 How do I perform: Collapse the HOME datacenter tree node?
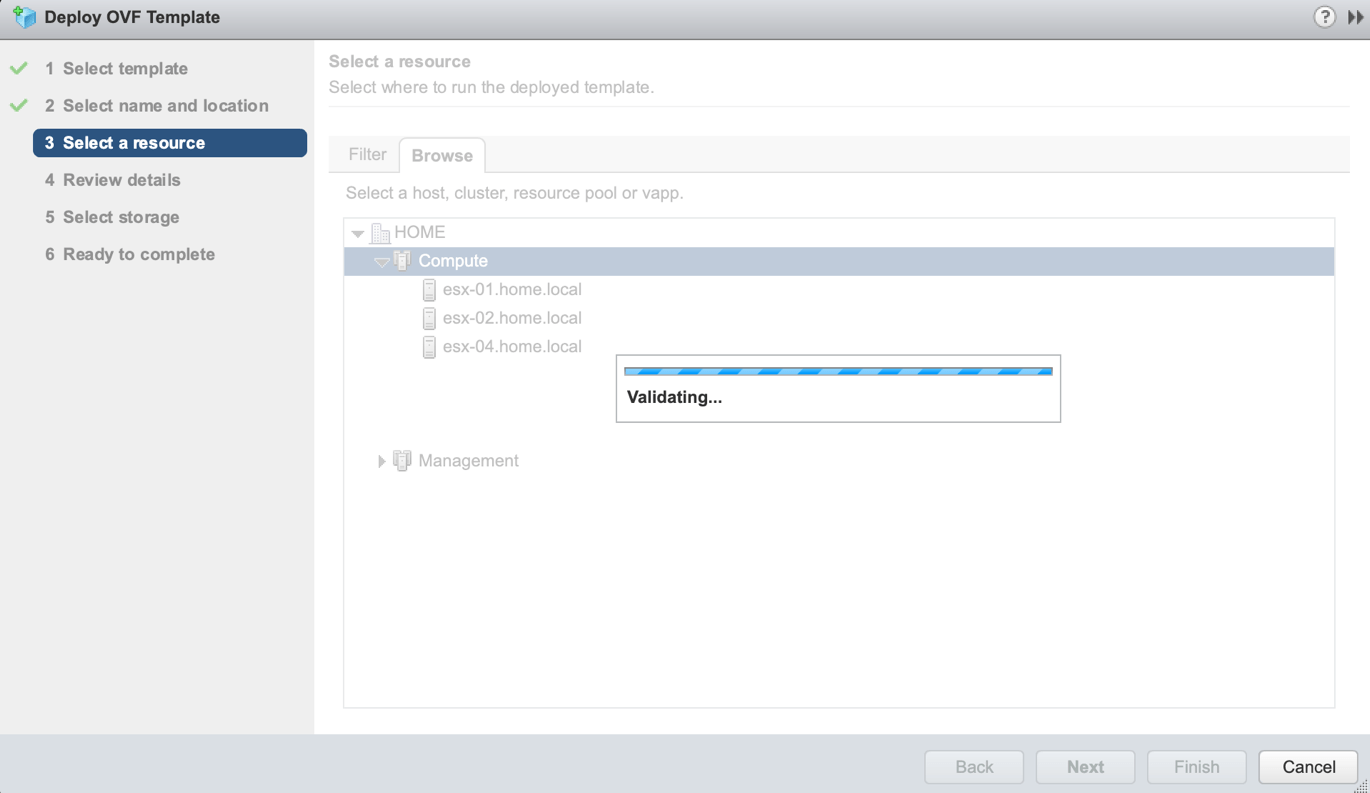[x=358, y=234]
